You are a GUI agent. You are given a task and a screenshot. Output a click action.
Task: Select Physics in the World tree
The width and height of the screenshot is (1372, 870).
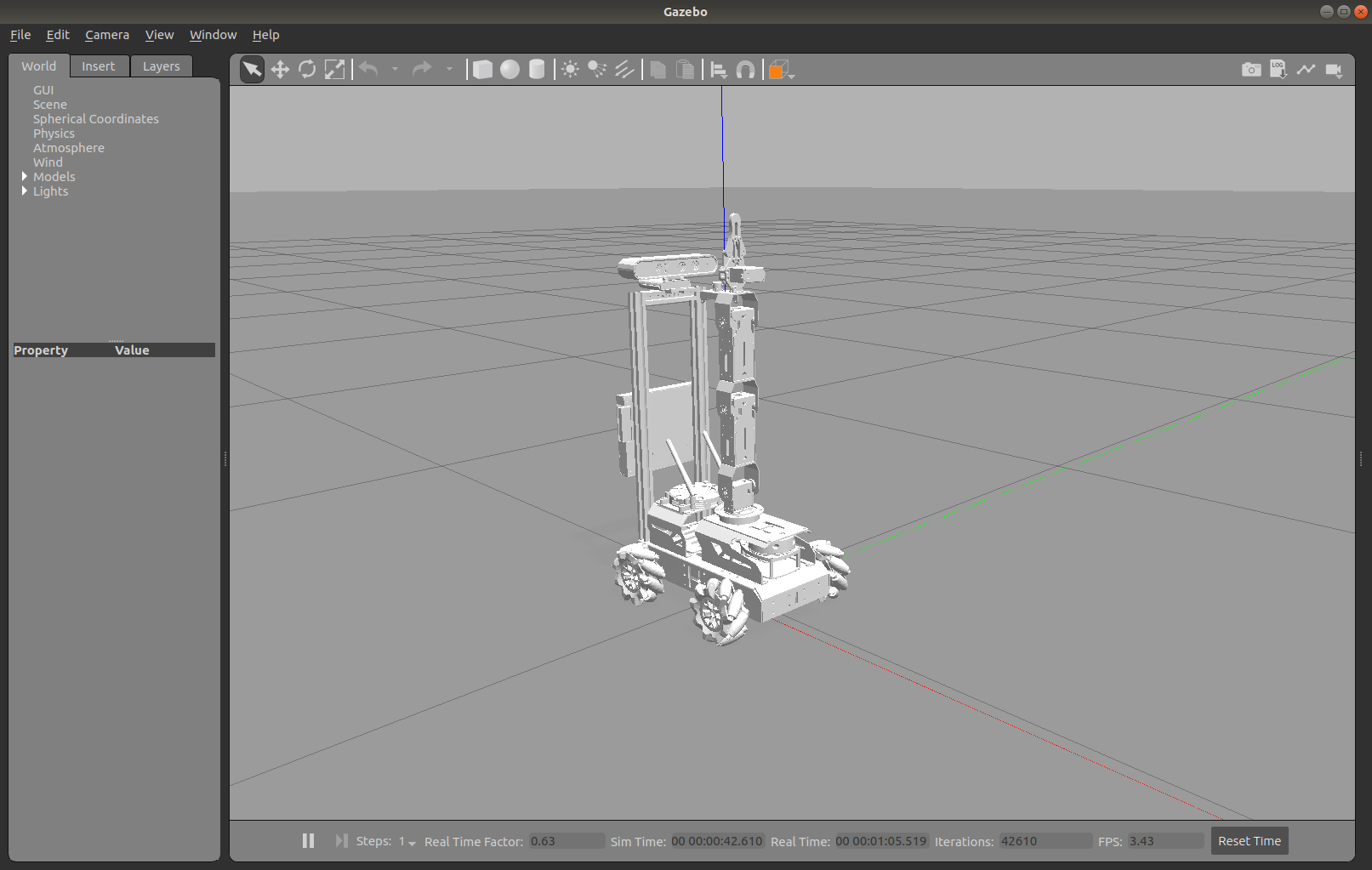(54, 133)
